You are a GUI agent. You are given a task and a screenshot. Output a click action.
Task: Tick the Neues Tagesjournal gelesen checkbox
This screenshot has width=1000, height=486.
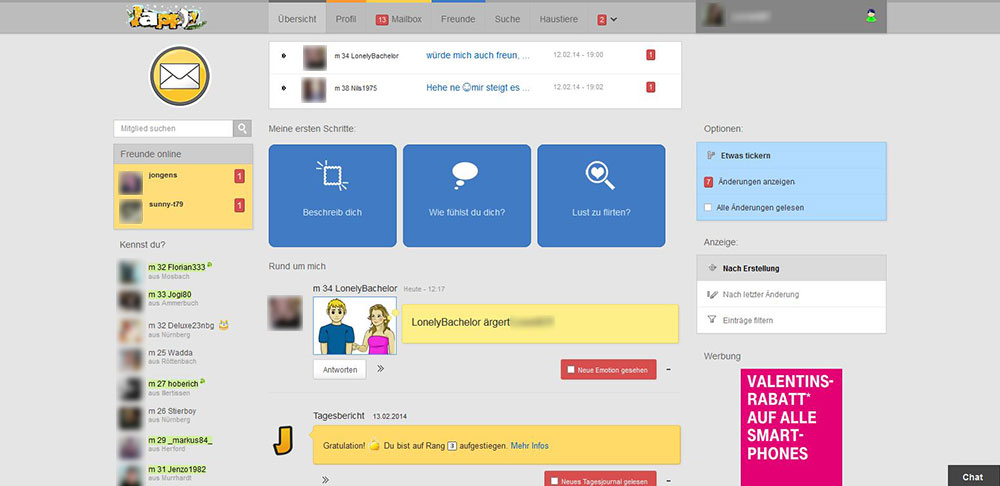pos(553,481)
